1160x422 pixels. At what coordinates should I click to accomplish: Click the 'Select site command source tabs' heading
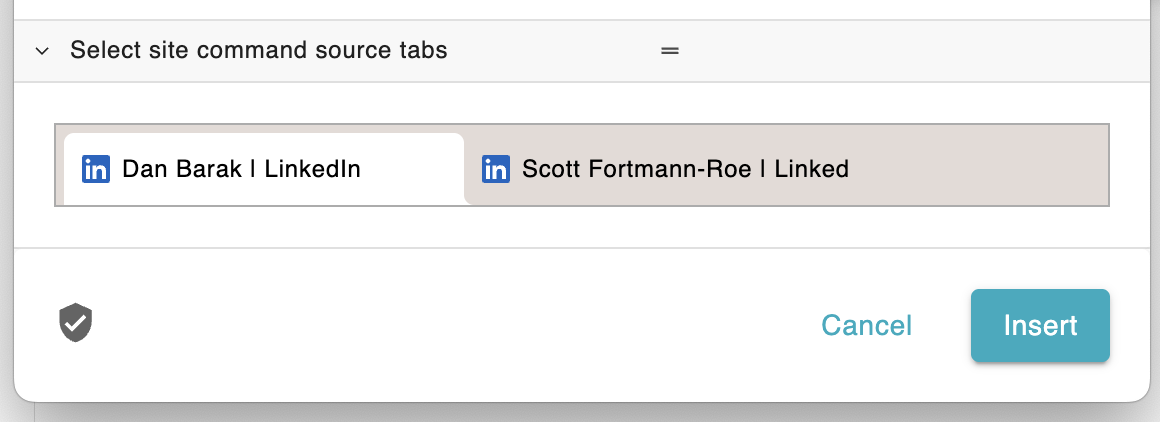(258, 50)
